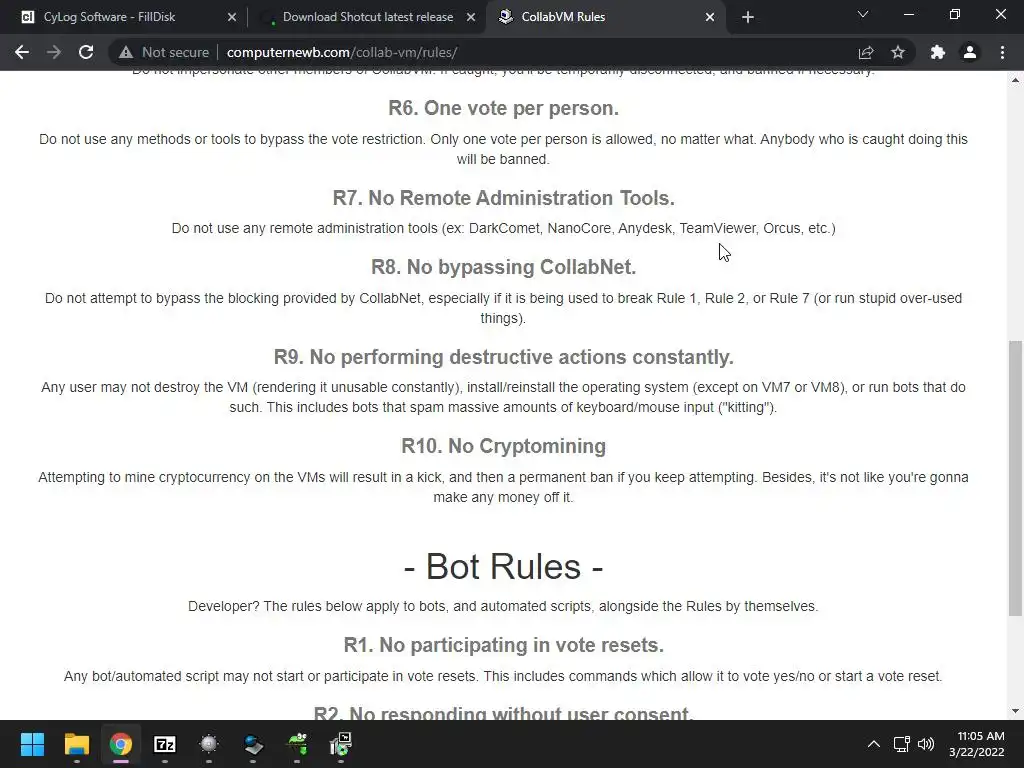Close the CyLog Software tab
Viewport: 1024px width, 768px height.
(232, 17)
